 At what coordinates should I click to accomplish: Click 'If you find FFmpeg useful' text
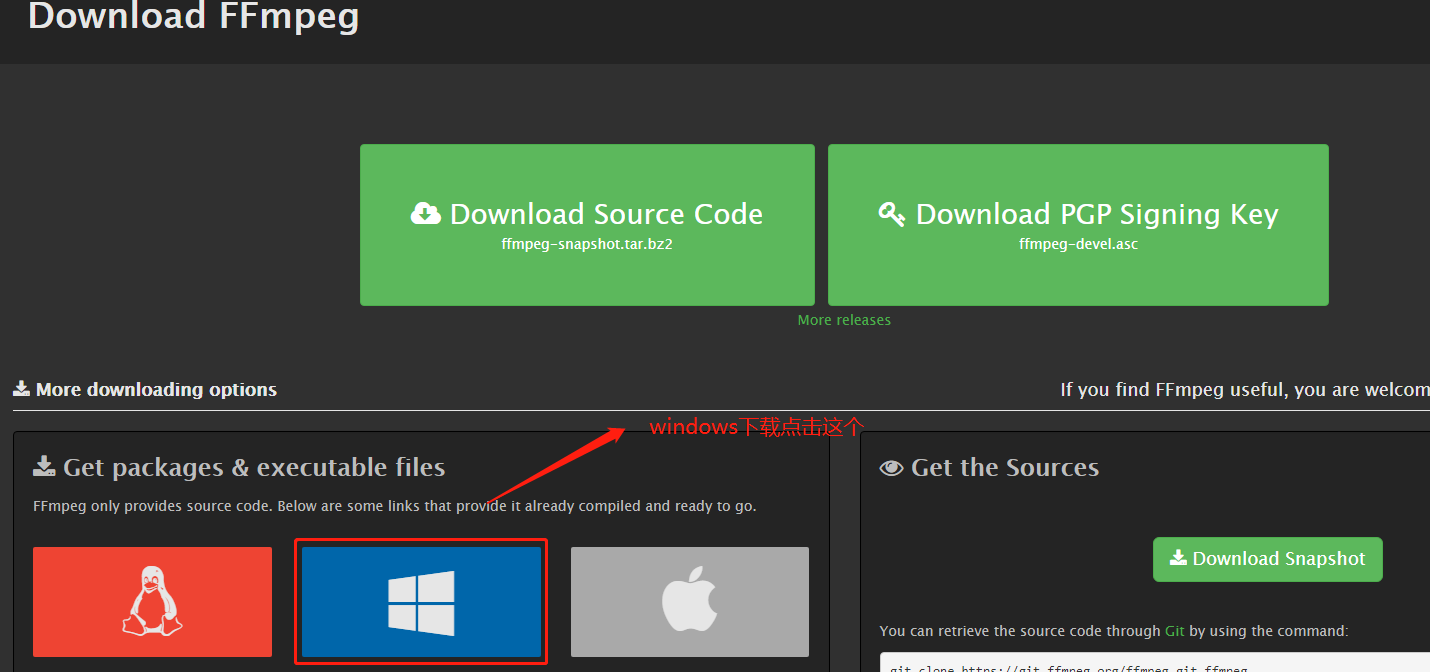coord(1245,389)
